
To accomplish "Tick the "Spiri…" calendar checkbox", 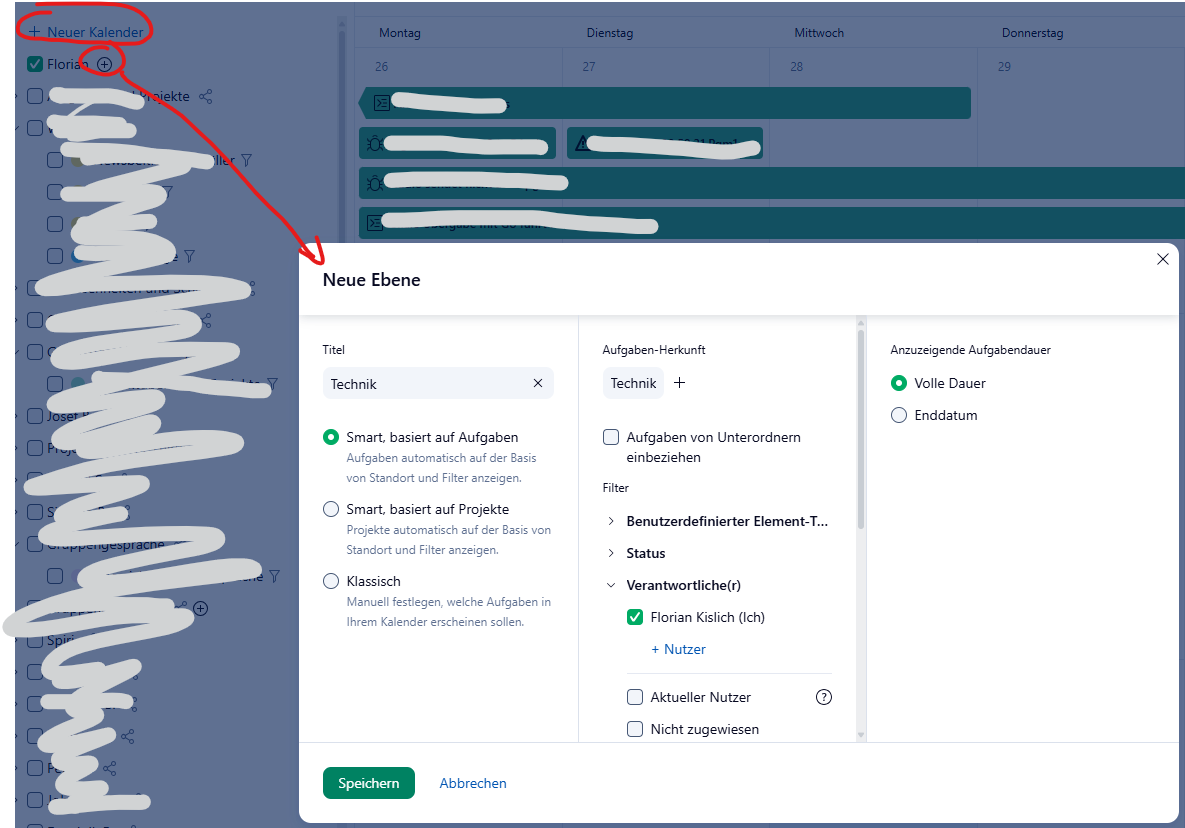I will click(x=35, y=640).
